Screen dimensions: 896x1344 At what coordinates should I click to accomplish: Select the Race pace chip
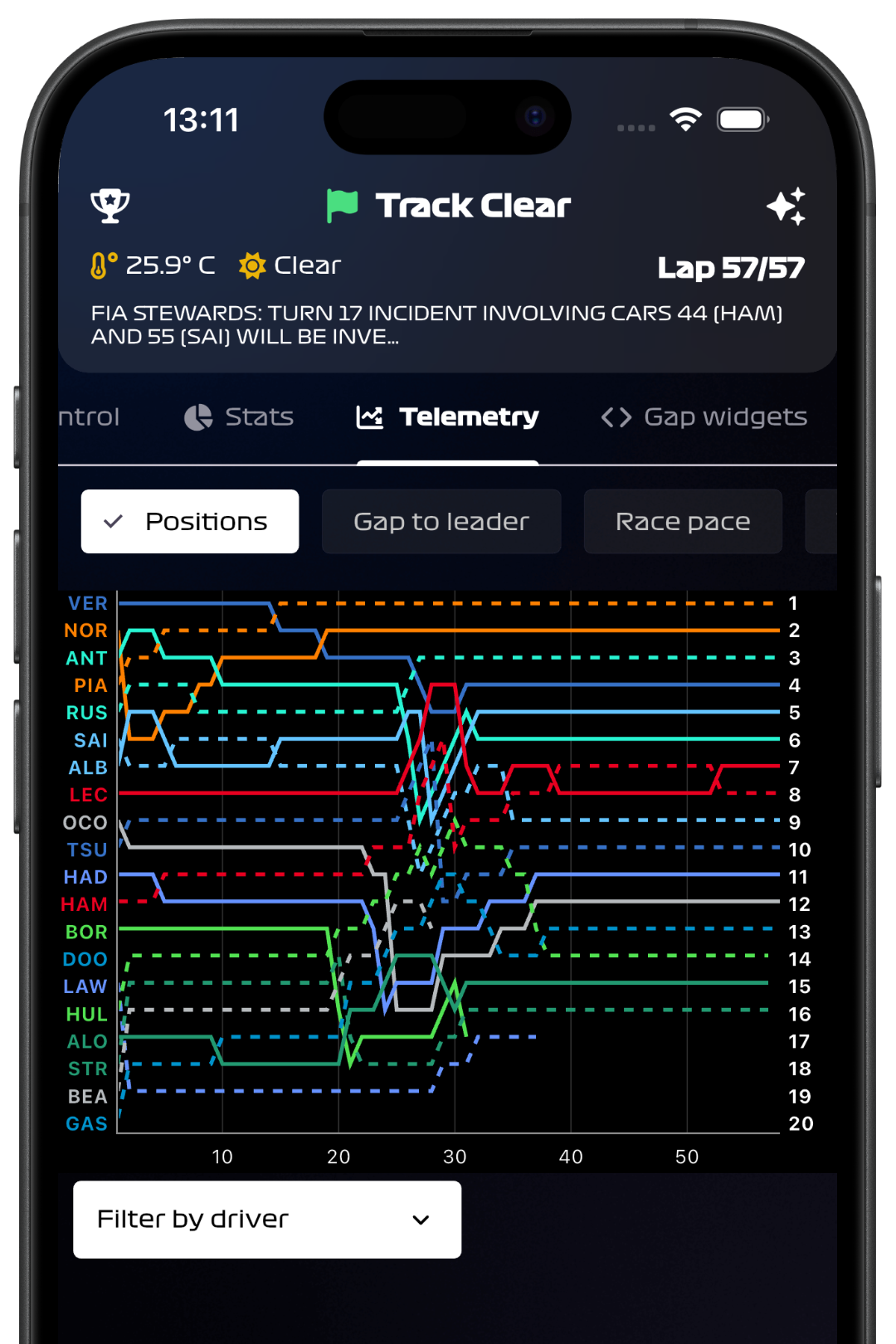point(683,521)
